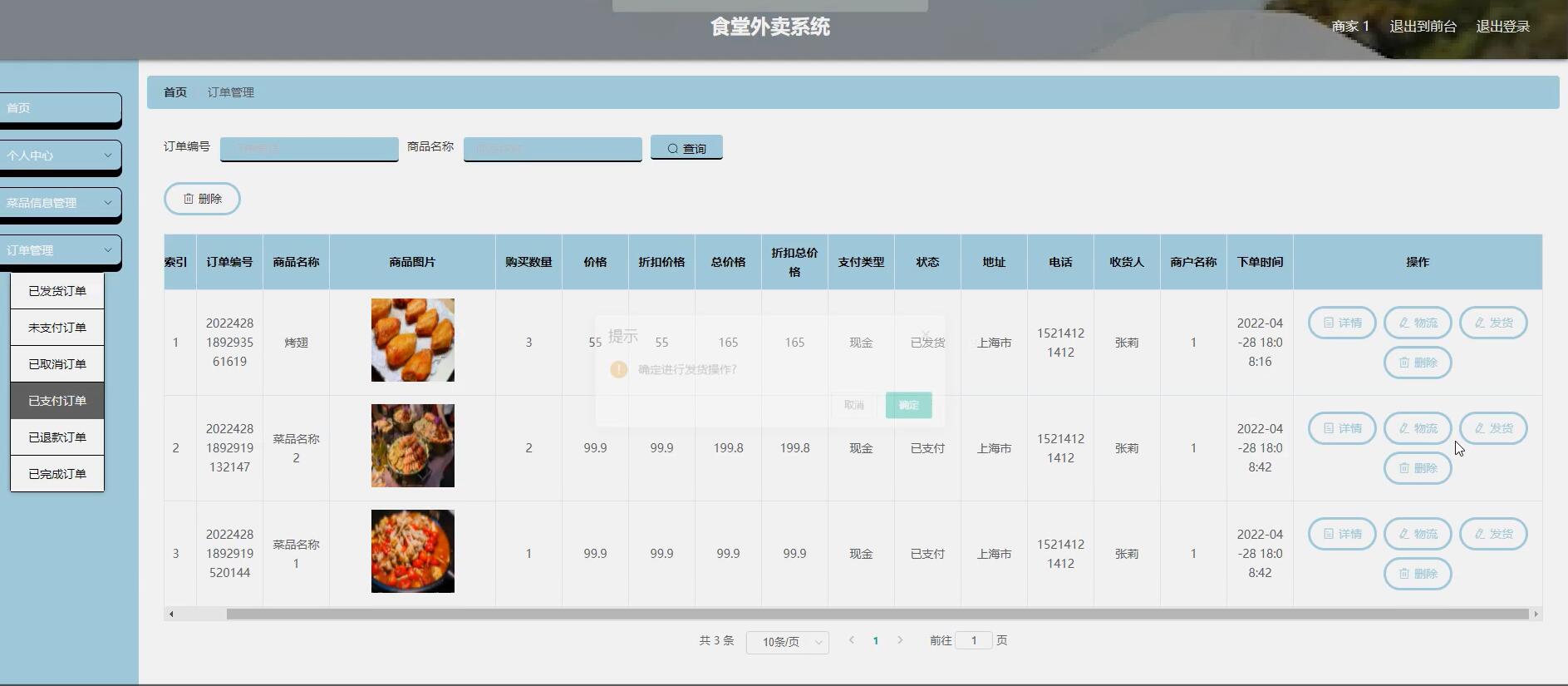This screenshot has width=1568, height=686.
Task: Focus the 商品名称 search input field
Action: [x=553, y=149]
